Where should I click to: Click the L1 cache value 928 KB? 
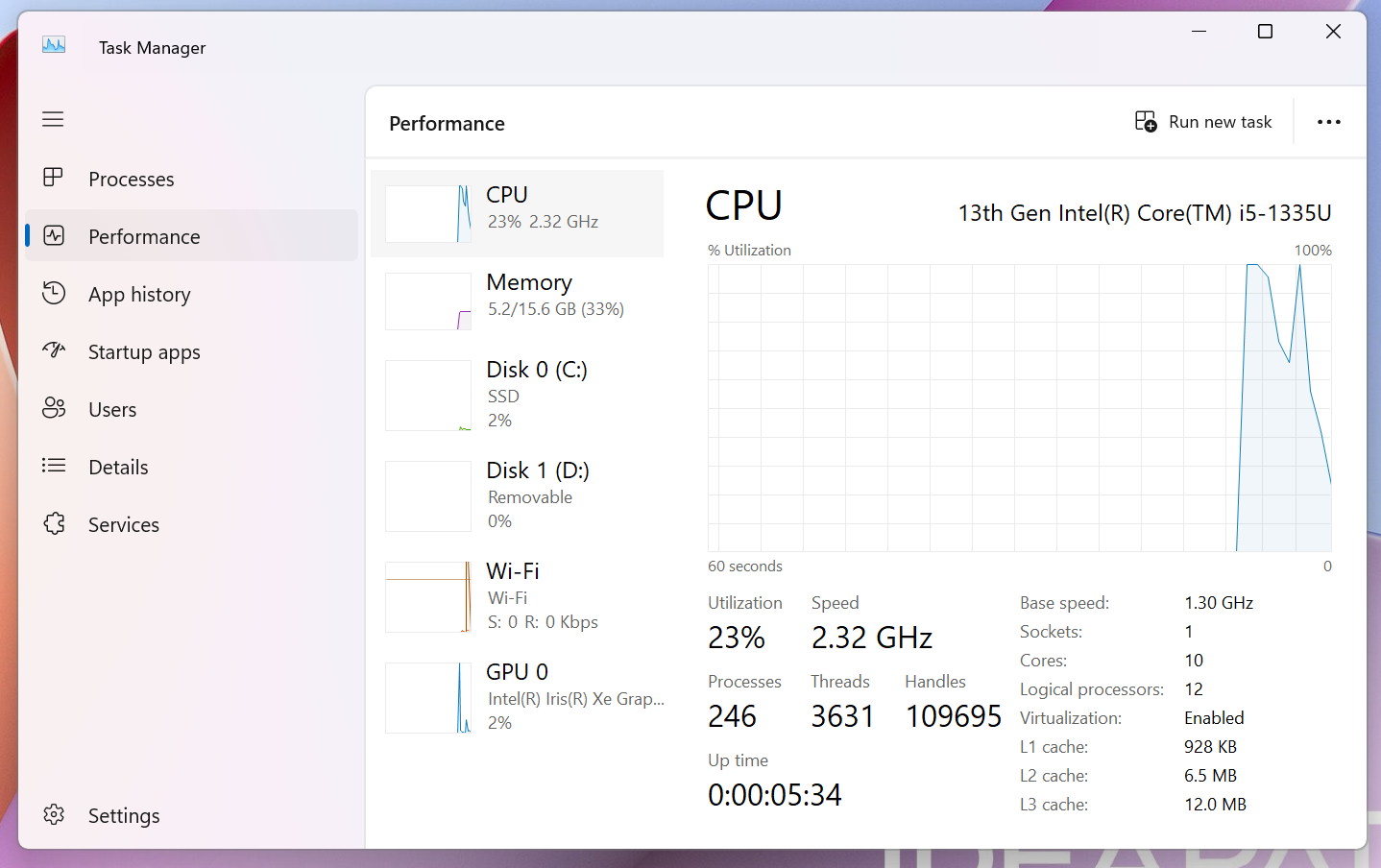tap(1210, 747)
